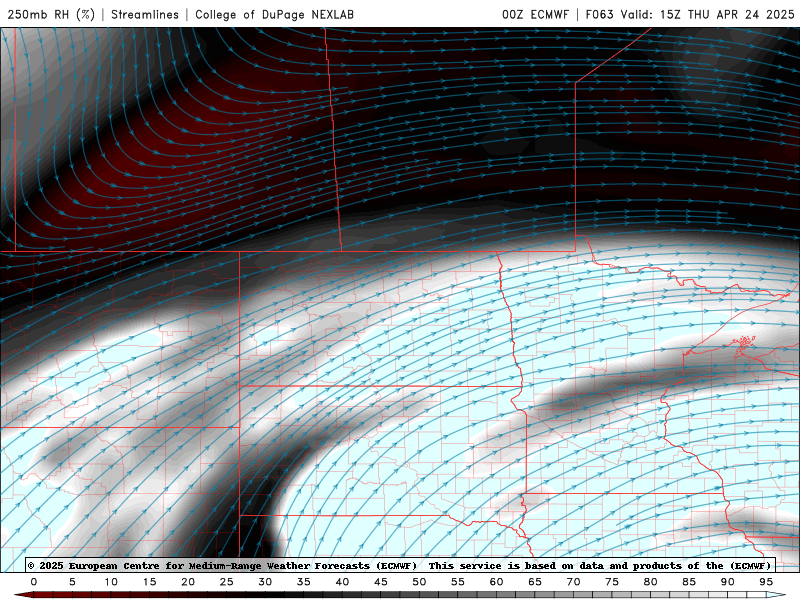The height and width of the screenshot is (600, 800).
Task: Click the "55" color scale label
Action: point(458,582)
